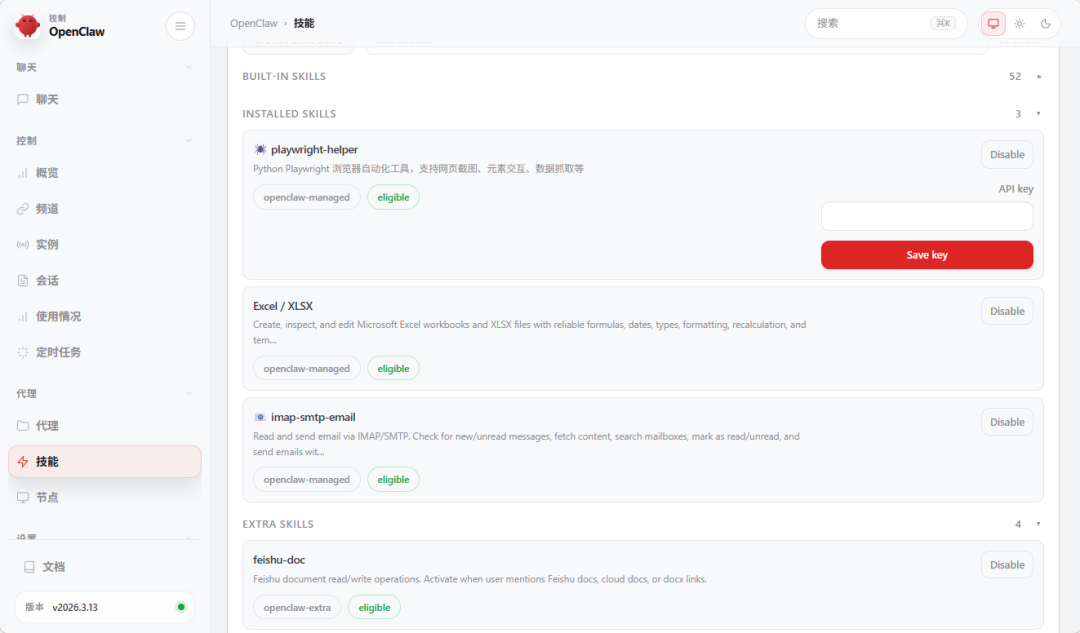Open 聊天 chat page

[x=105, y=99]
